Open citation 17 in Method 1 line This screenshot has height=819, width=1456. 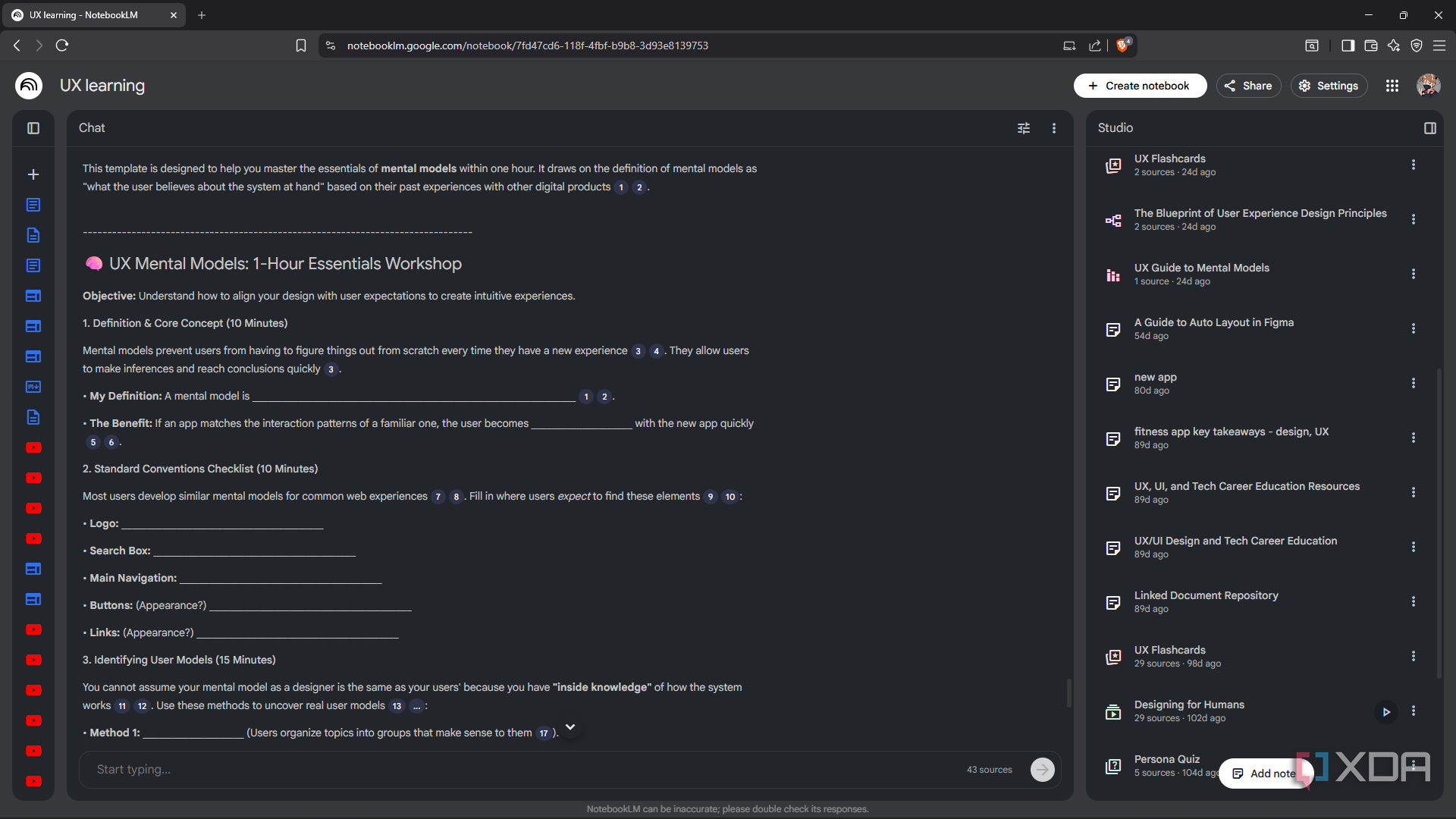pos(544,733)
